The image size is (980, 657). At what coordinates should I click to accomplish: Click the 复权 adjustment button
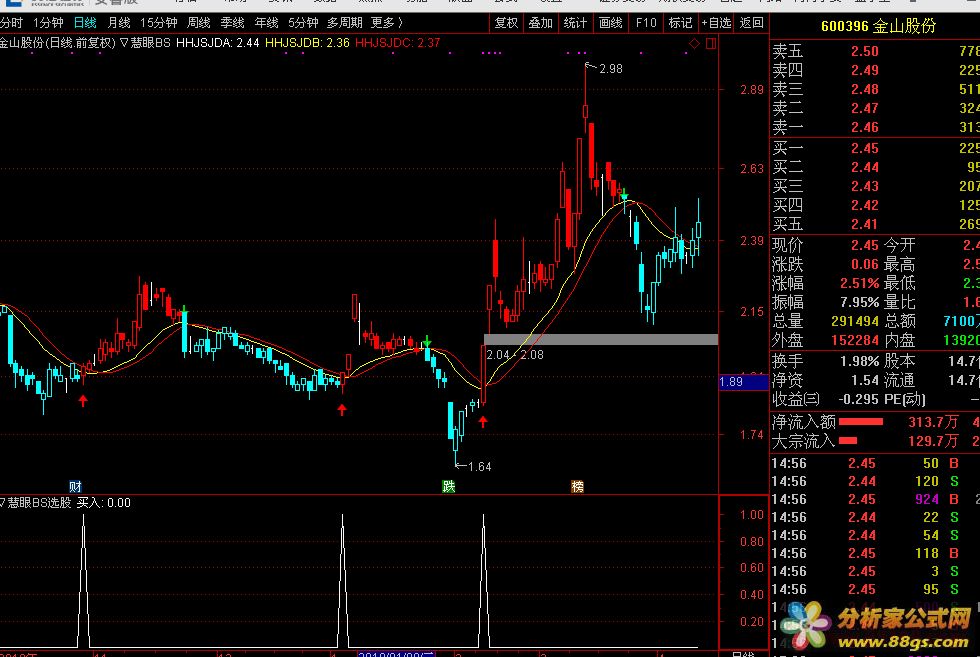pyautogui.click(x=506, y=23)
